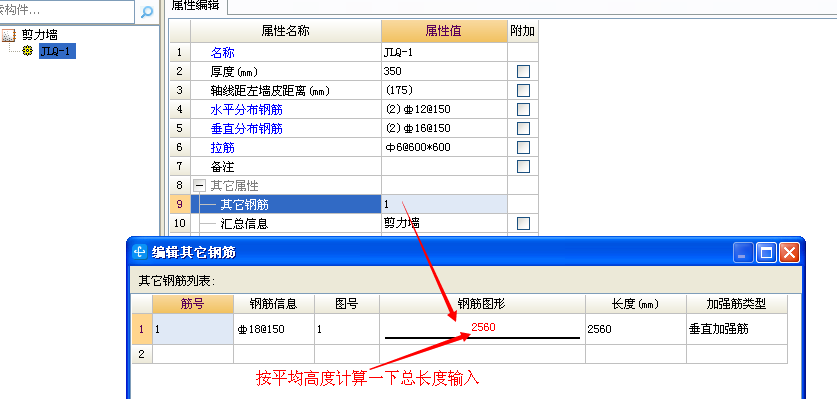
Task: Click the 水平分布钢筋 property label
Action: click(246, 109)
